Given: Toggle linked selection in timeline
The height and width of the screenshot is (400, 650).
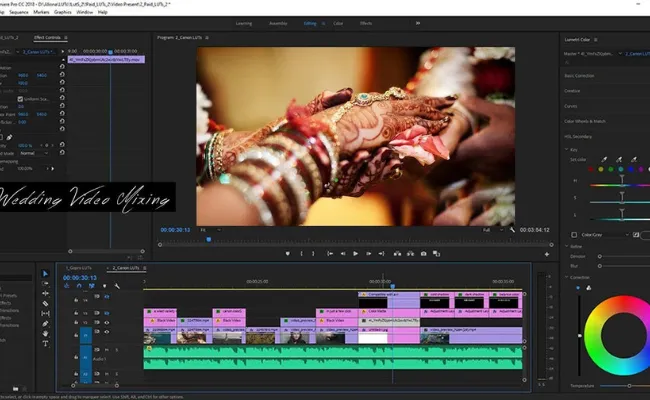Looking at the screenshot, I should point(92,286).
